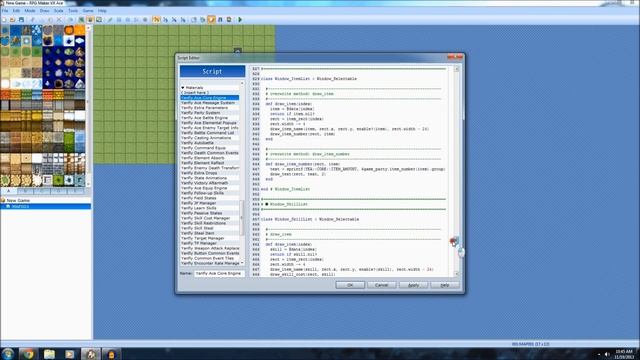Open the Edit menu

16,11
